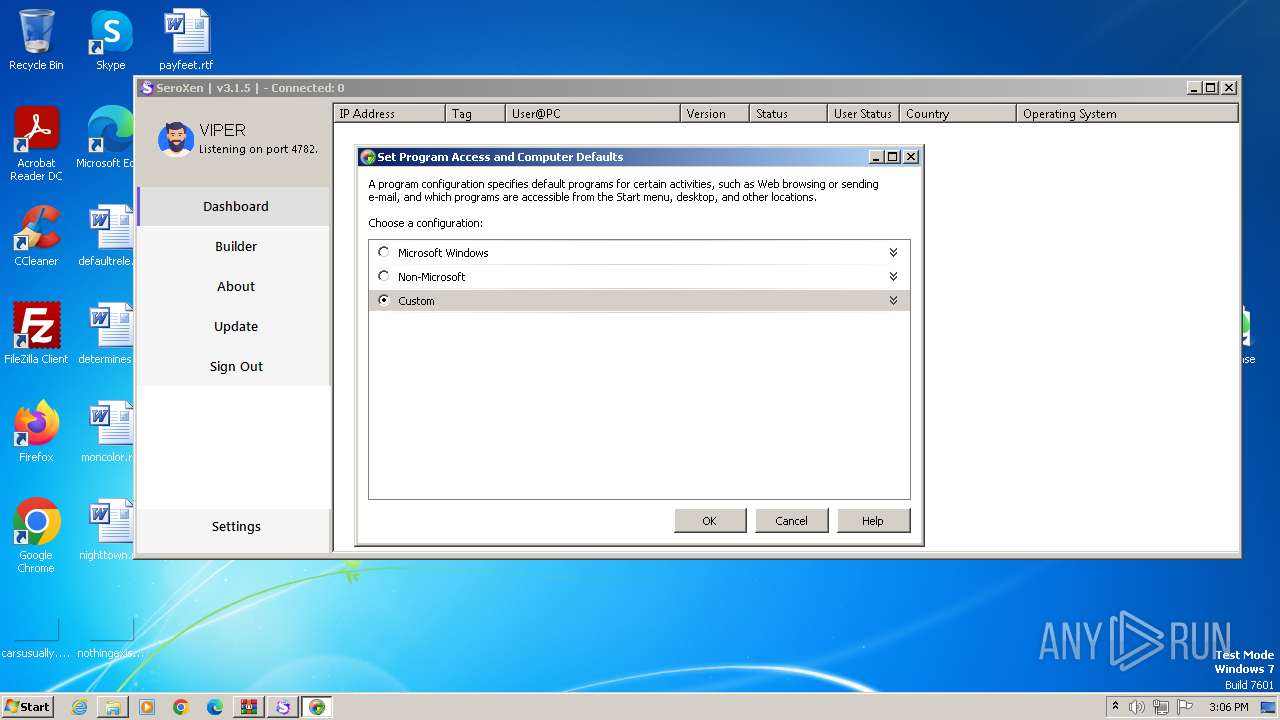Sort by Version column header
This screenshot has width=1280, height=720.
click(715, 114)
